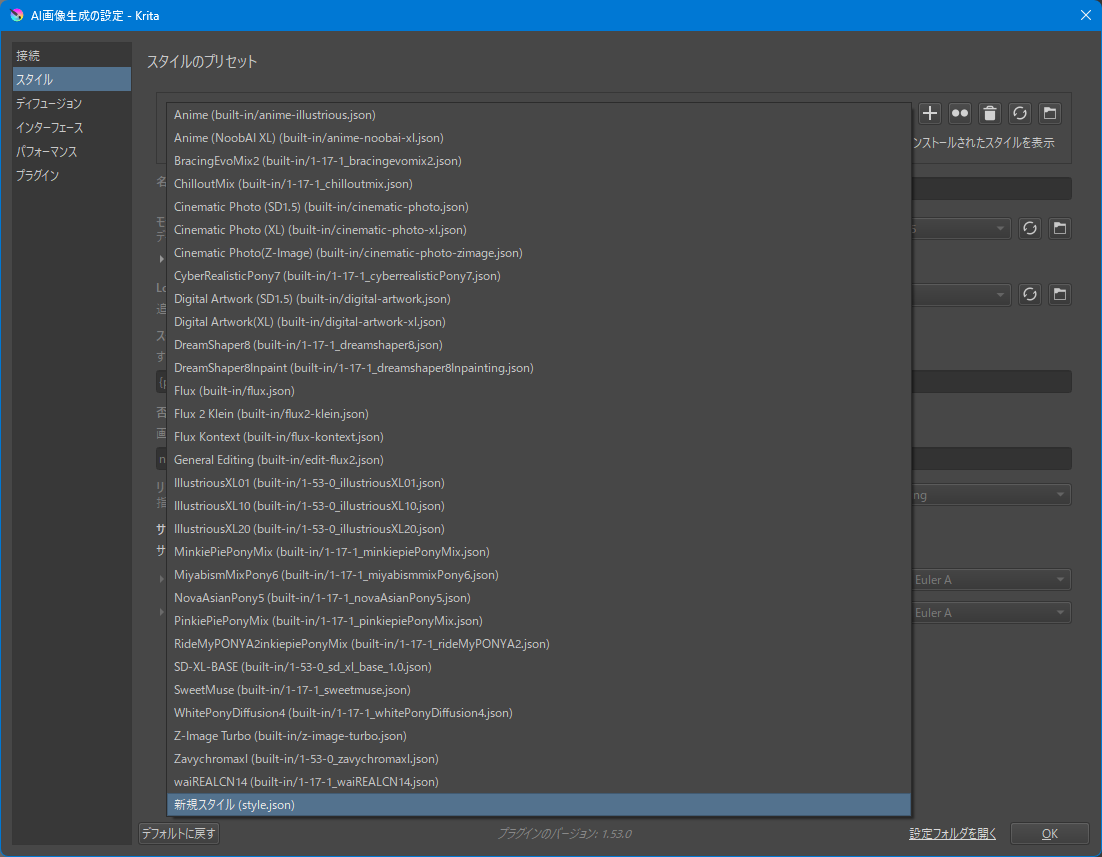Open the lower Euler A sampler dropdown
This screenshot has width=1102, height=857.
click(x=991, y=612)
